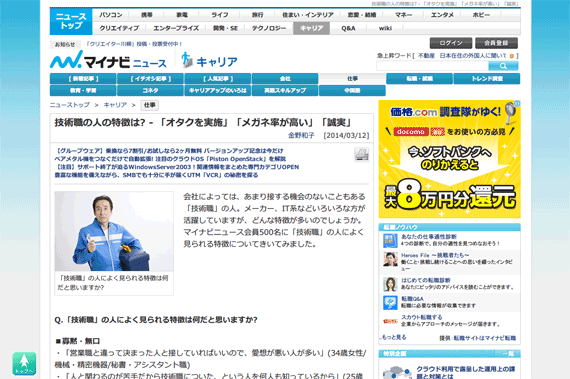Open the 家電 category
This screenshot has width=570, height=379.
(182, 15)
